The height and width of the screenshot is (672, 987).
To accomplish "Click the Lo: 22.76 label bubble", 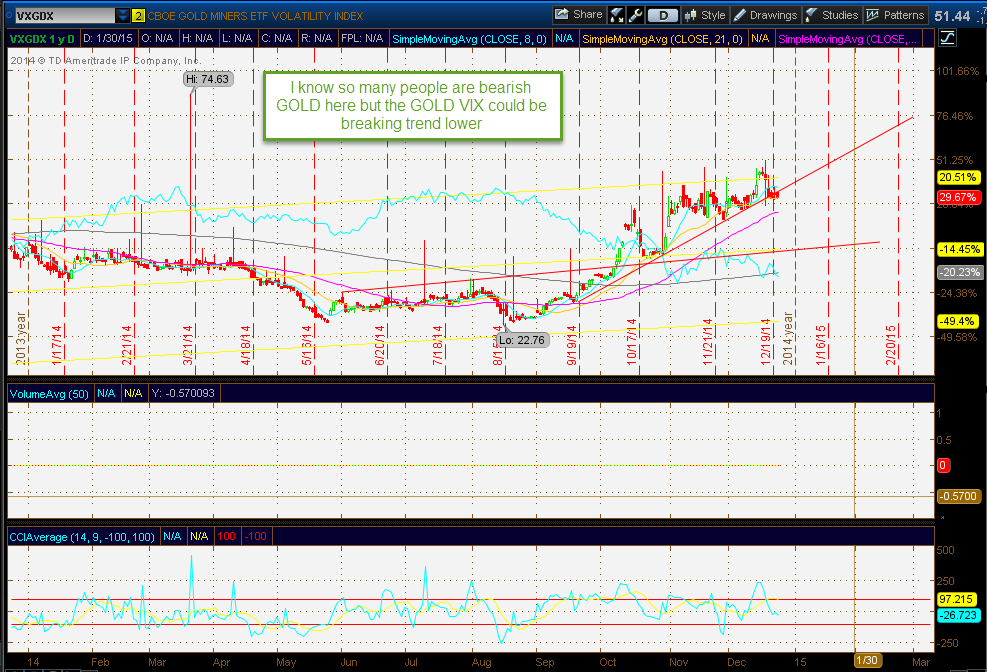I will pyautogui.click(x=521, y=340).
